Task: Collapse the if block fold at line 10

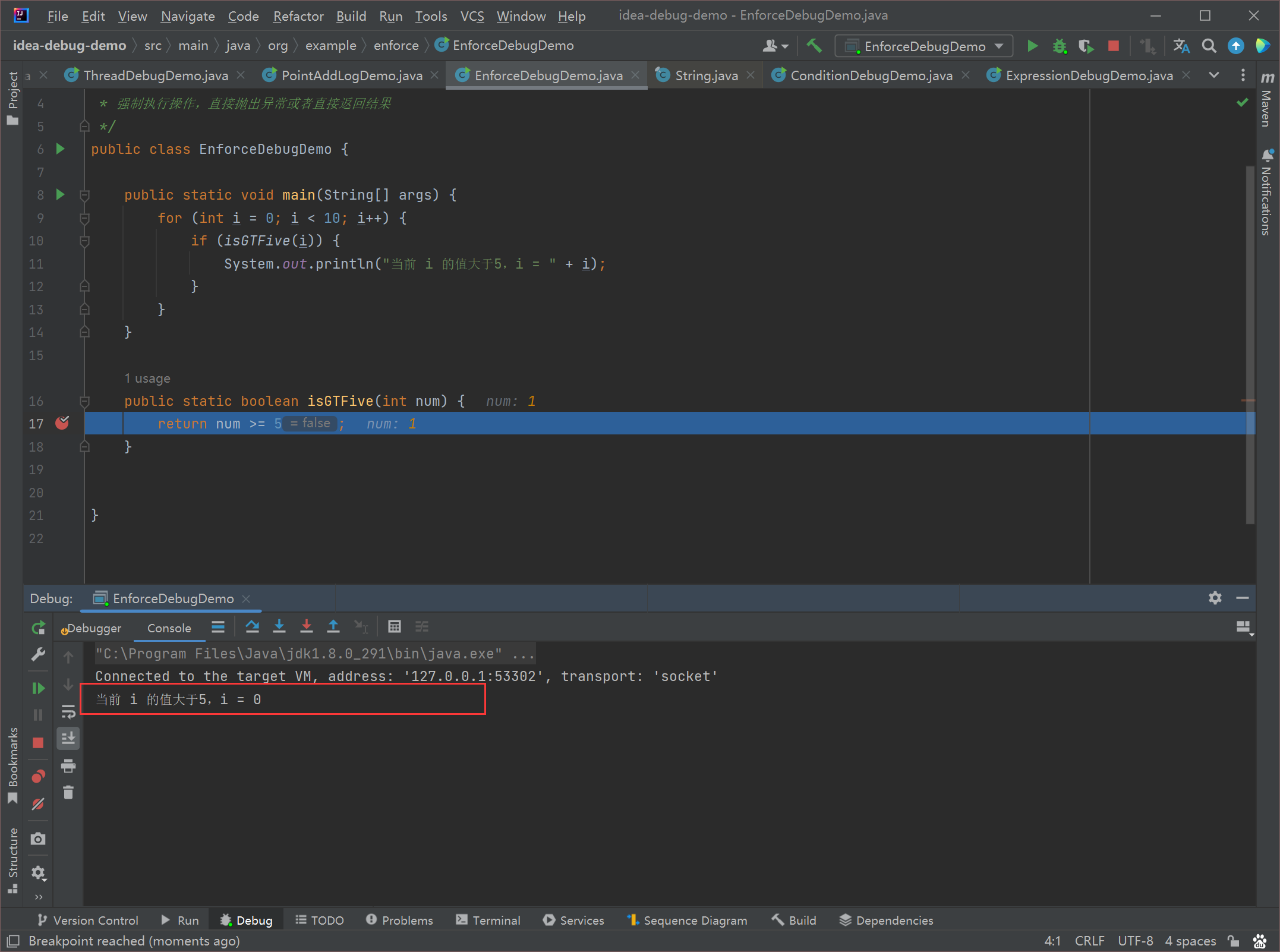Action: coord(84,241)
